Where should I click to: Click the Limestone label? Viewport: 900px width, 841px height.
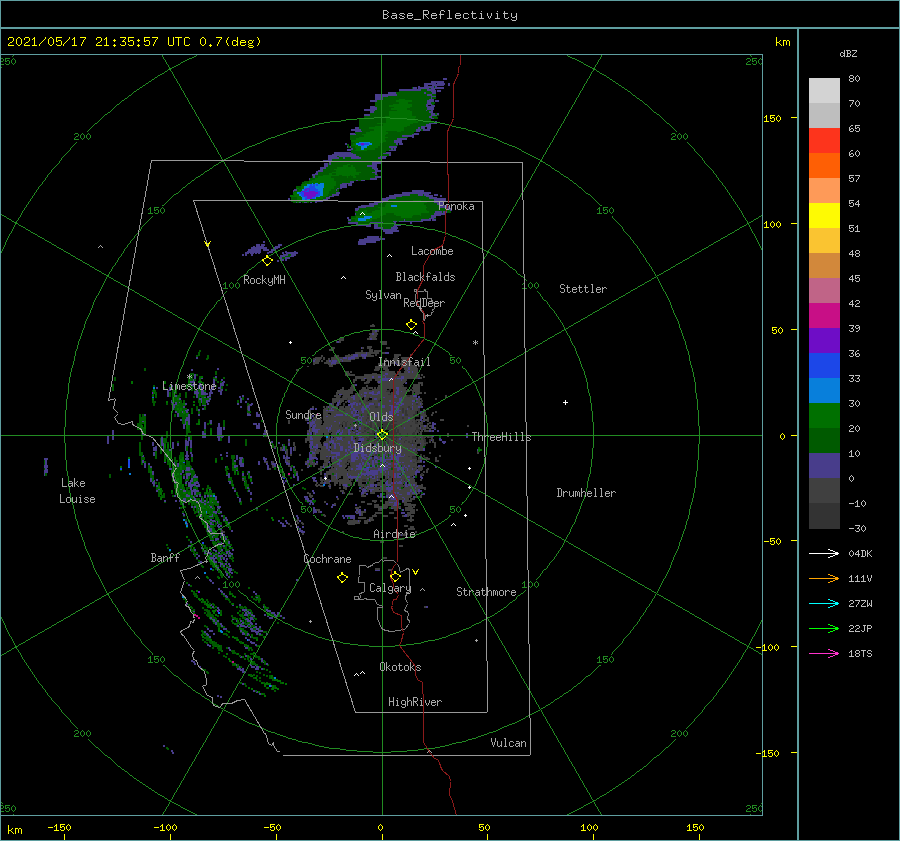coord(189,386)
